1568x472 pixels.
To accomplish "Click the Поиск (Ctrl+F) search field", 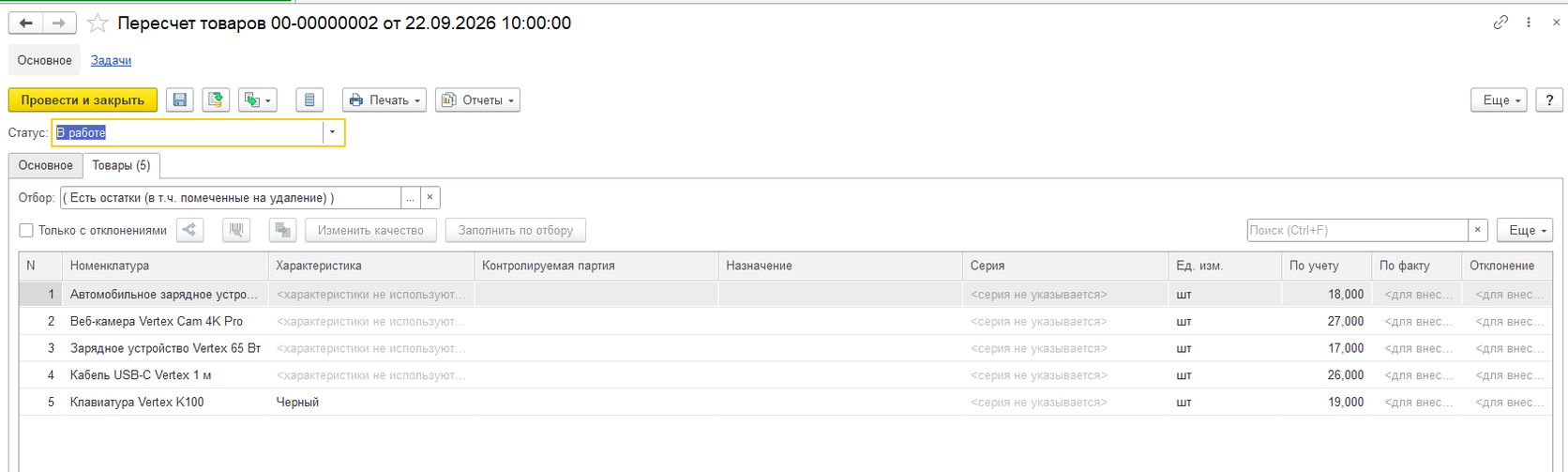I will 1357,230.
